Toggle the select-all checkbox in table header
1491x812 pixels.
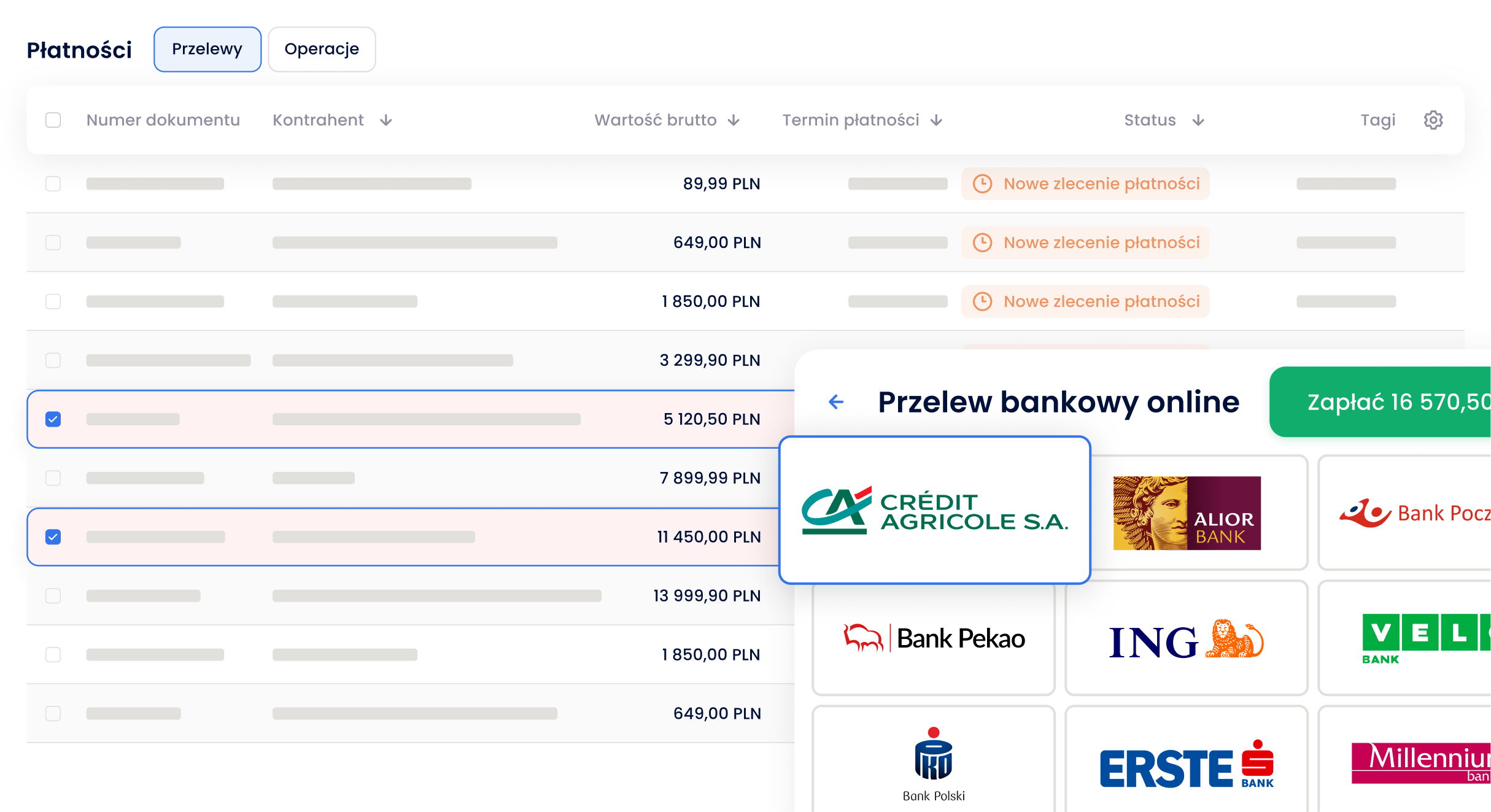[53, 120]
